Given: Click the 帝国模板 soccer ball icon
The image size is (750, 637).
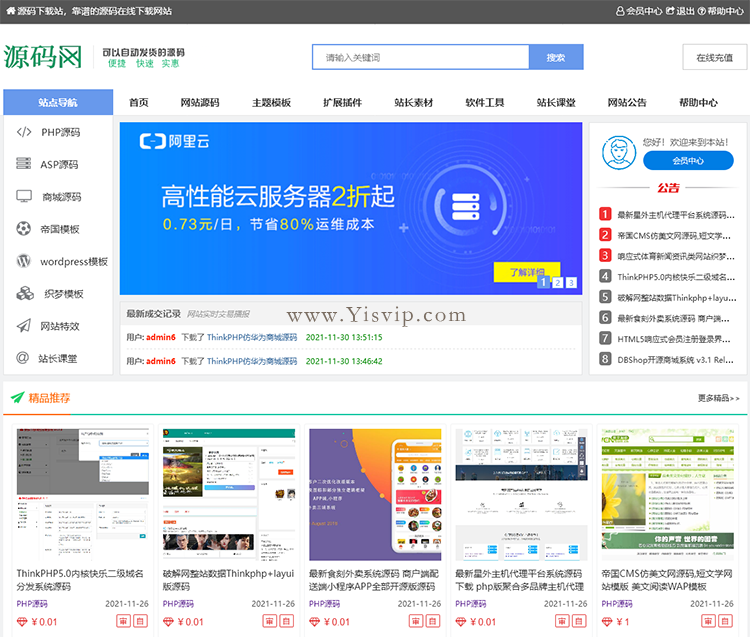Looking at the screenshot, I should 23,229.
